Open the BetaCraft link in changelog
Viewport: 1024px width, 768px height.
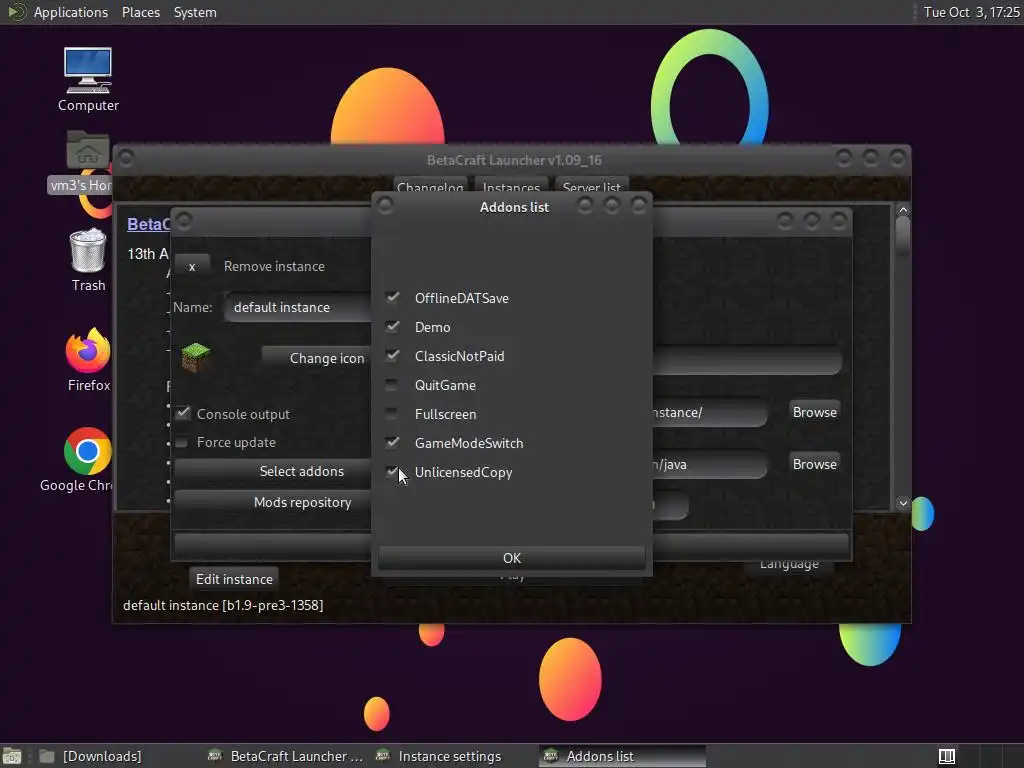pyautogui.click(x=148, y=224)
